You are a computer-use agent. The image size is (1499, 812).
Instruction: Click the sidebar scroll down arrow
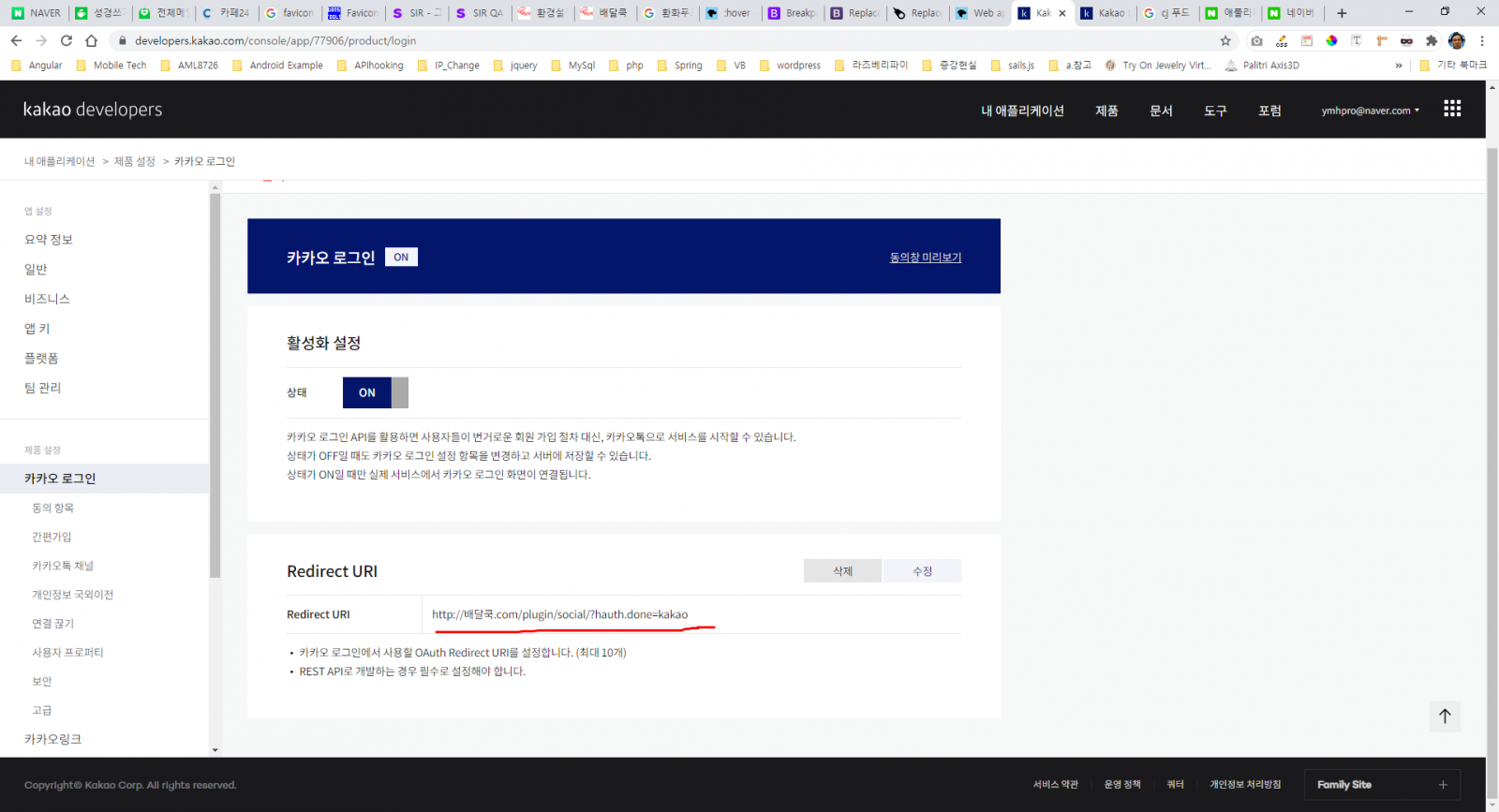coord(215,749)
